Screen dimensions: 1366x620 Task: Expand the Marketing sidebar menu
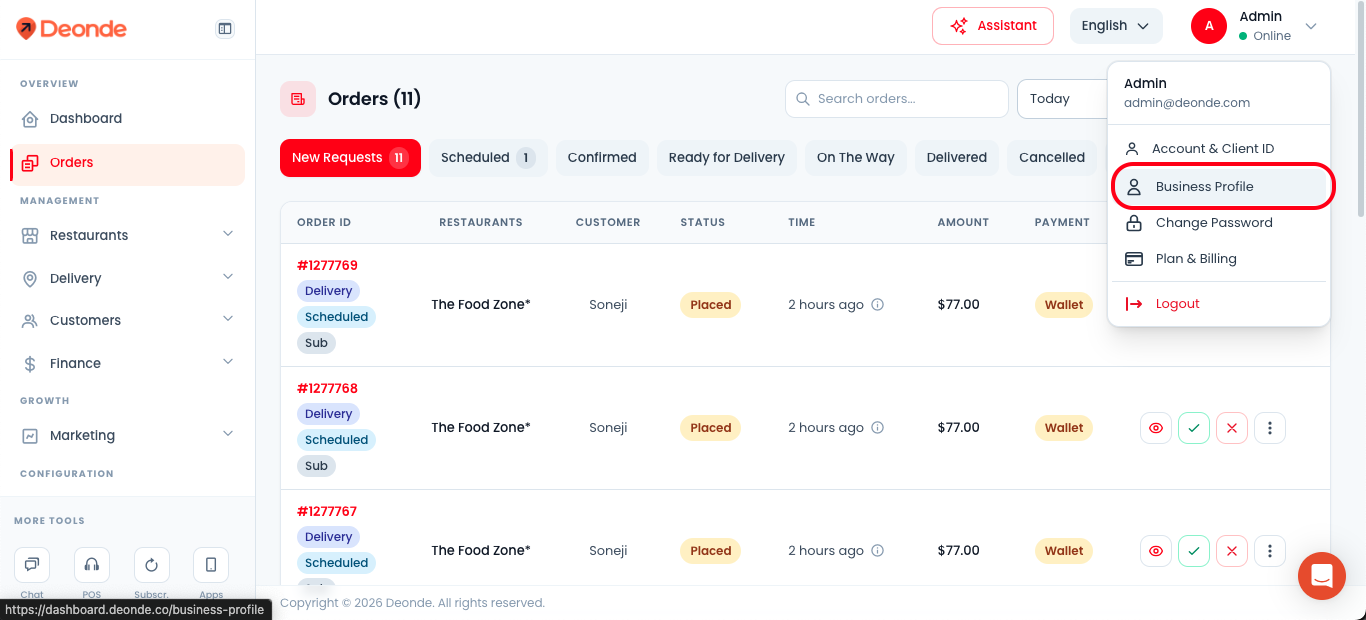click(x=127, y=435)
